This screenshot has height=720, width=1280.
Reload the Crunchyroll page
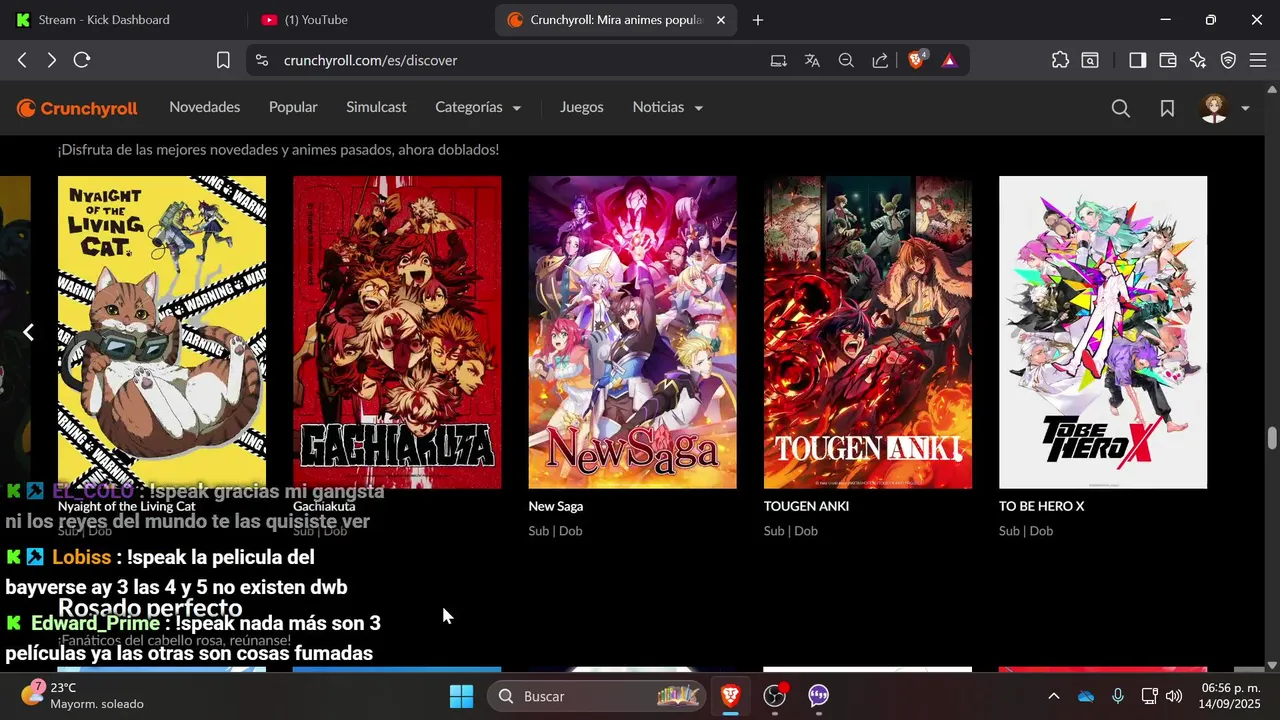tap(83, 60)
